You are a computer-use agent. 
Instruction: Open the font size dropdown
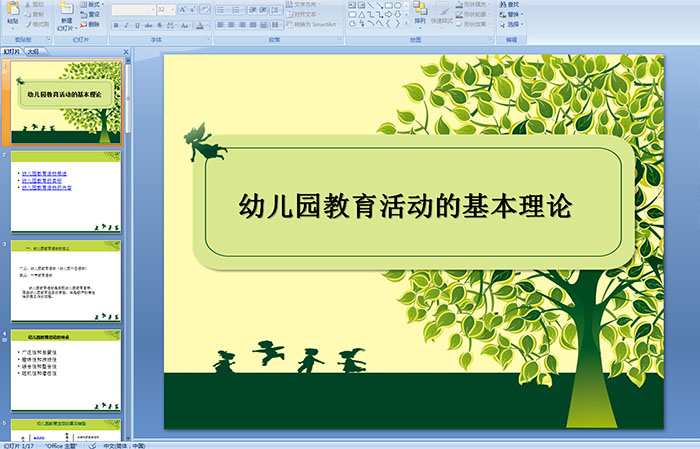coord(172,9)
